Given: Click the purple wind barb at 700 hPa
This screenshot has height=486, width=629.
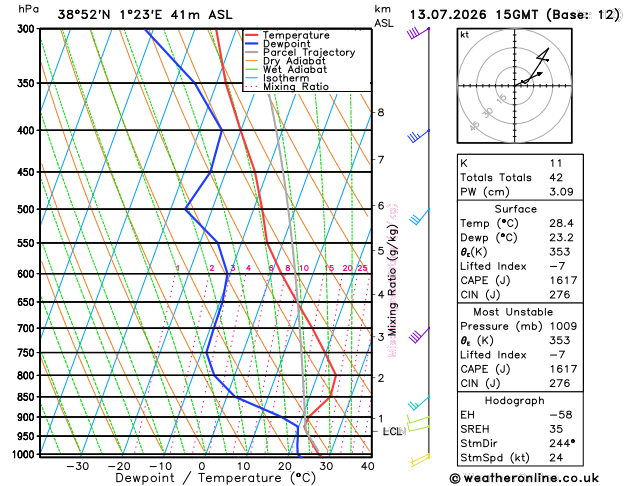Looking at the screenshot, I should 420,335.
